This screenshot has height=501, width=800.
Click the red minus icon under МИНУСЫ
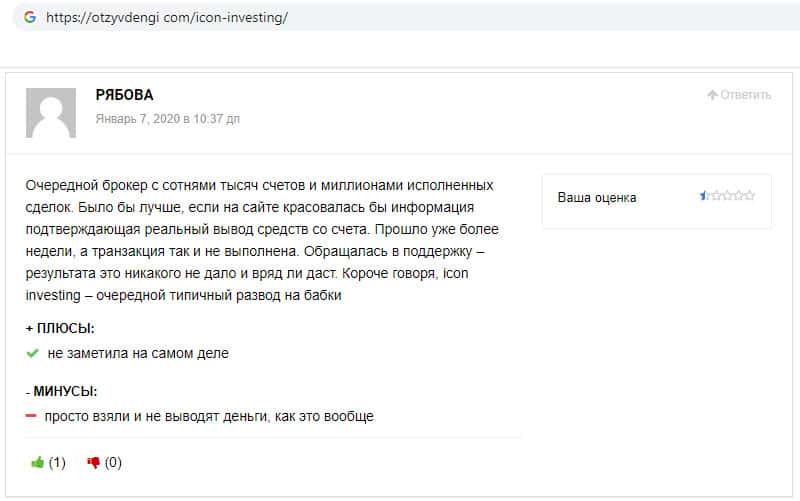pyautogui.click(x=32, y=416)
